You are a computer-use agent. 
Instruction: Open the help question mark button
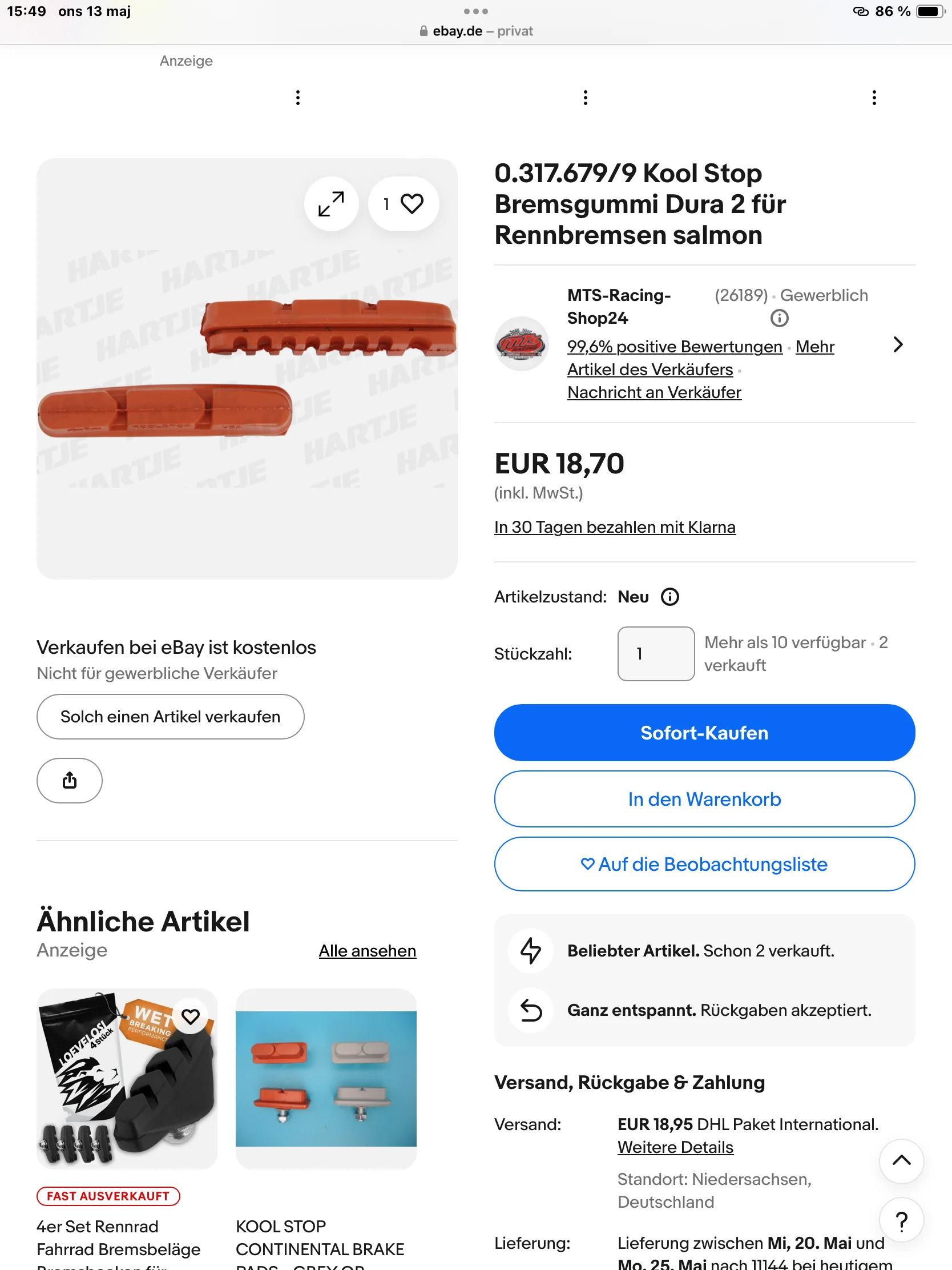click(x=902, y=1221)
